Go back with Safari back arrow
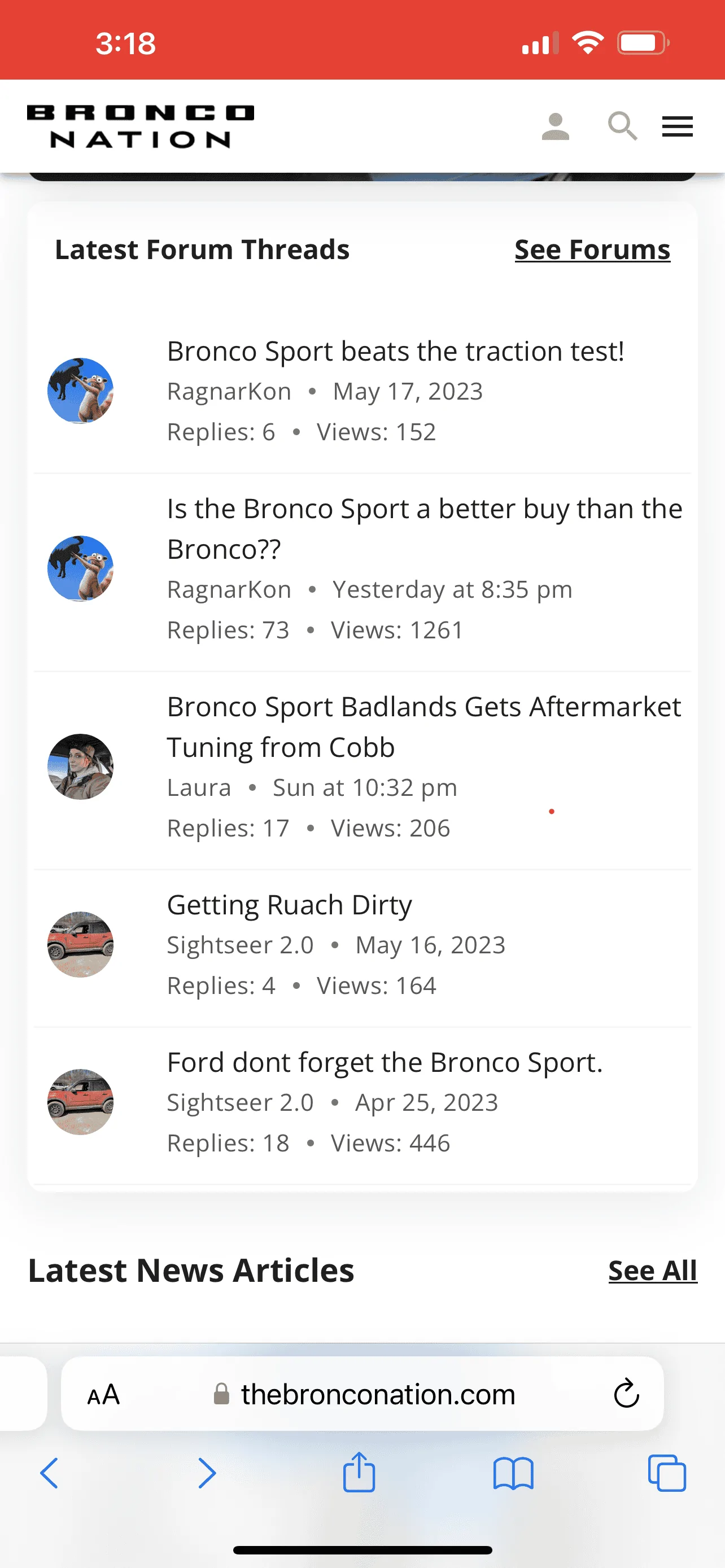The height and width of the screenshot is (1568, 725). tap(49, 1474)
